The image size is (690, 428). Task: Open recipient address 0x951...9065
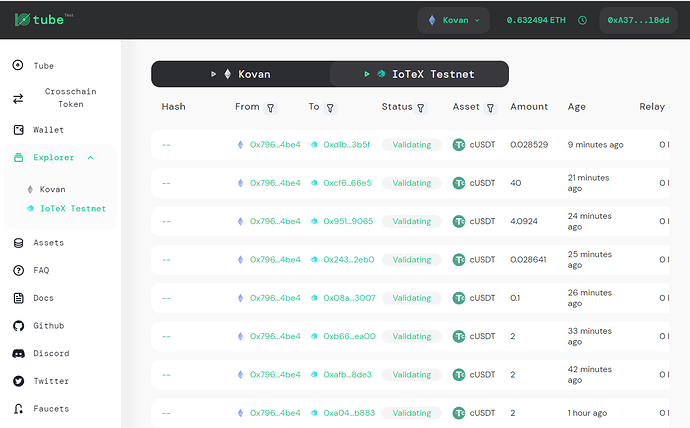(x=348, y=221)
